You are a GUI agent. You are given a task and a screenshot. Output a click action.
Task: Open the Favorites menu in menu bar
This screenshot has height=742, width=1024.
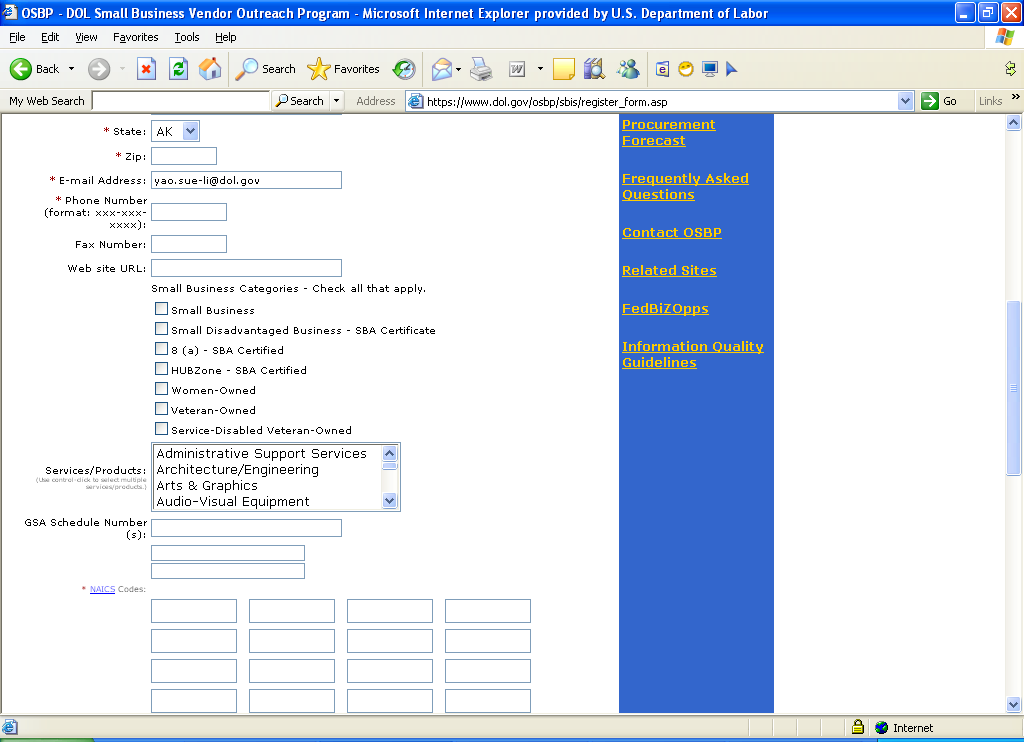(135, 37)
